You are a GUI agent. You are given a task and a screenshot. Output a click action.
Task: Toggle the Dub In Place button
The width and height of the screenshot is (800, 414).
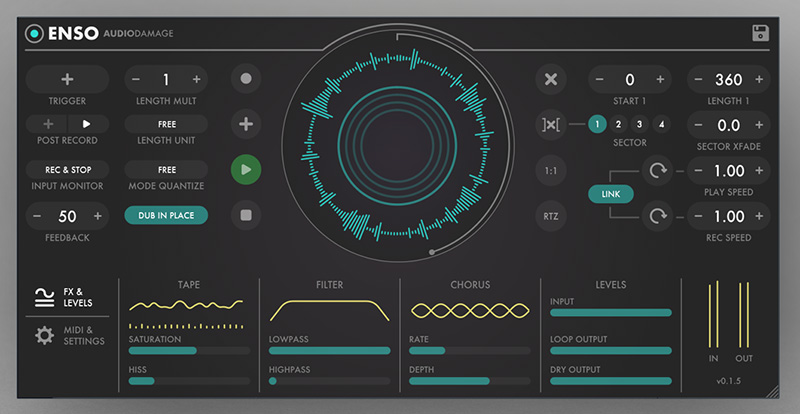coord(166,215)
